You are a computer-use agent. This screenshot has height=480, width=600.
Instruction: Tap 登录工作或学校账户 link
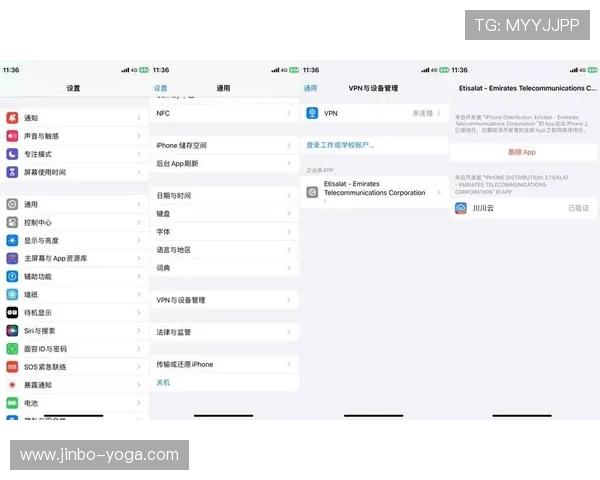[340, 145]
